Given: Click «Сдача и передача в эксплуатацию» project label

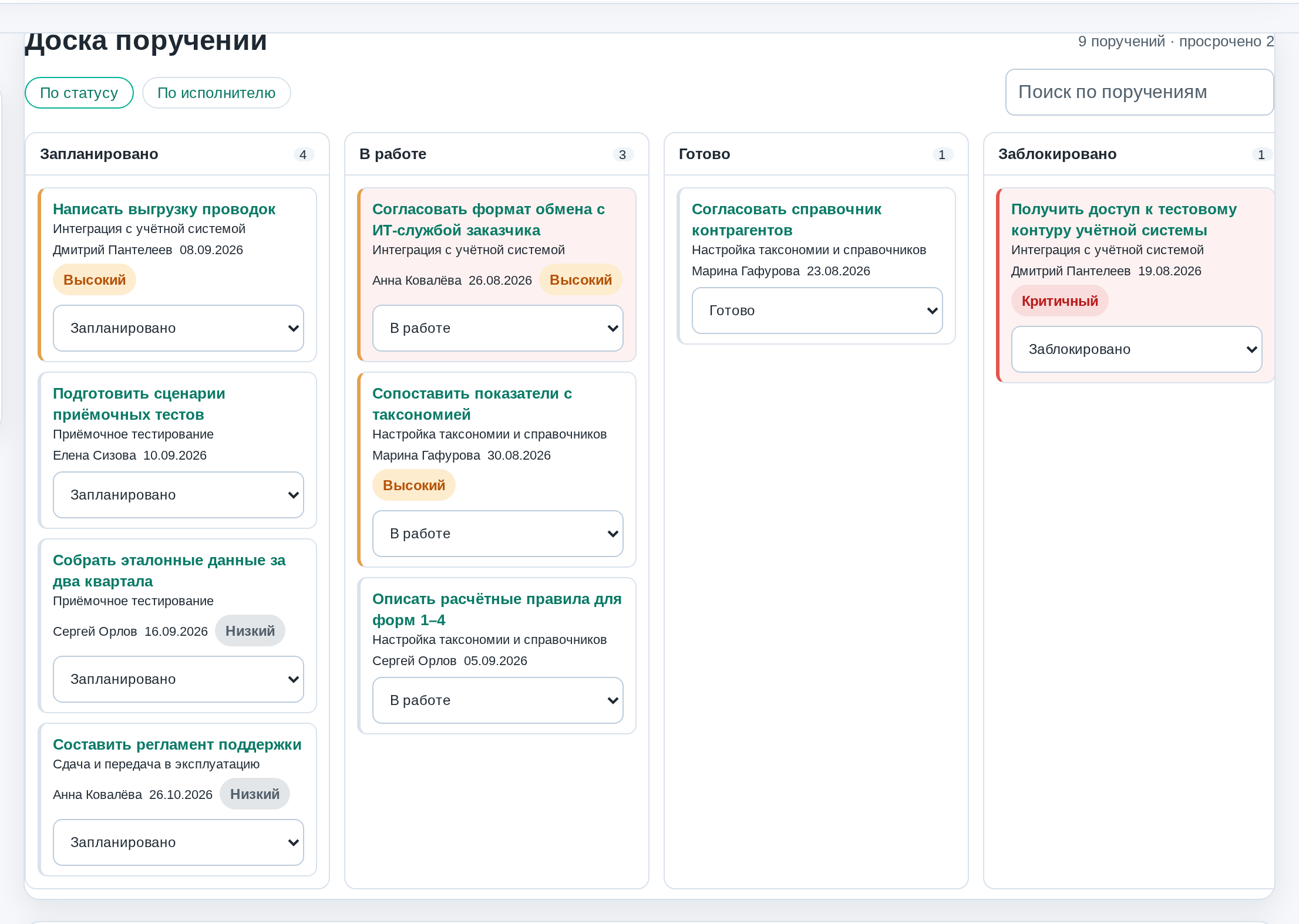Looking at the screenshot, I should [x=156, y=764].
